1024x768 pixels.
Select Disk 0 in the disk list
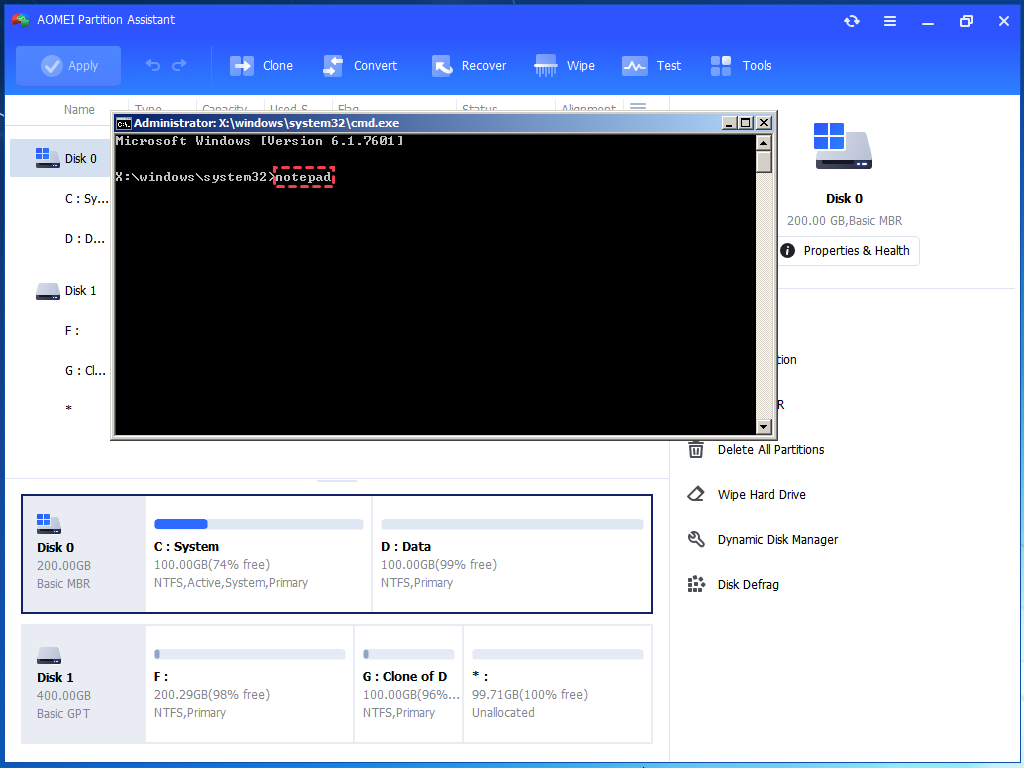[60, 158]
